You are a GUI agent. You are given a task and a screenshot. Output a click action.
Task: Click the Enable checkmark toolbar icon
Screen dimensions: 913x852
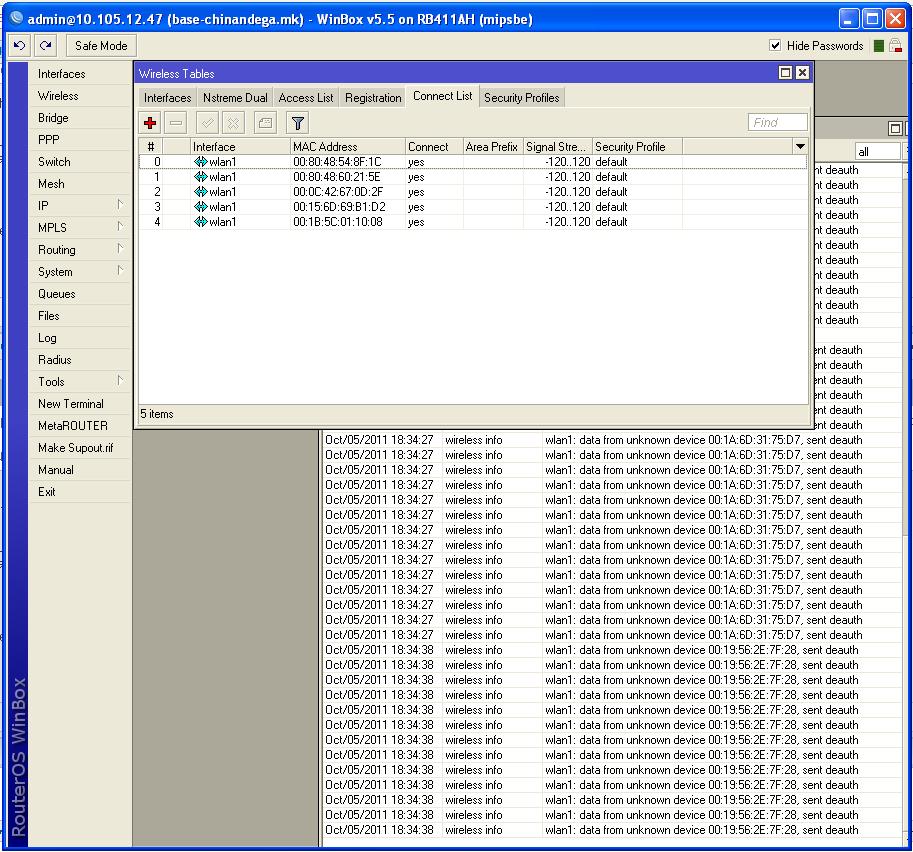tap(207, 123)
